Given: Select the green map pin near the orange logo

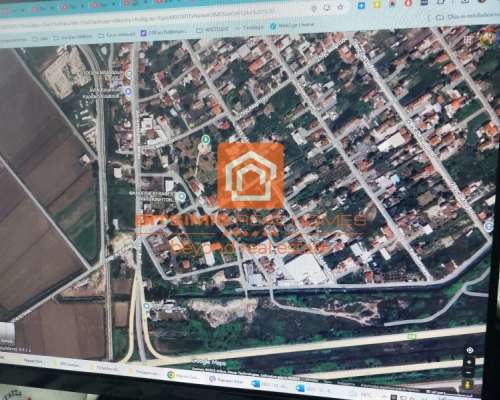Looking at the screenshot, I should pos(206,139).
